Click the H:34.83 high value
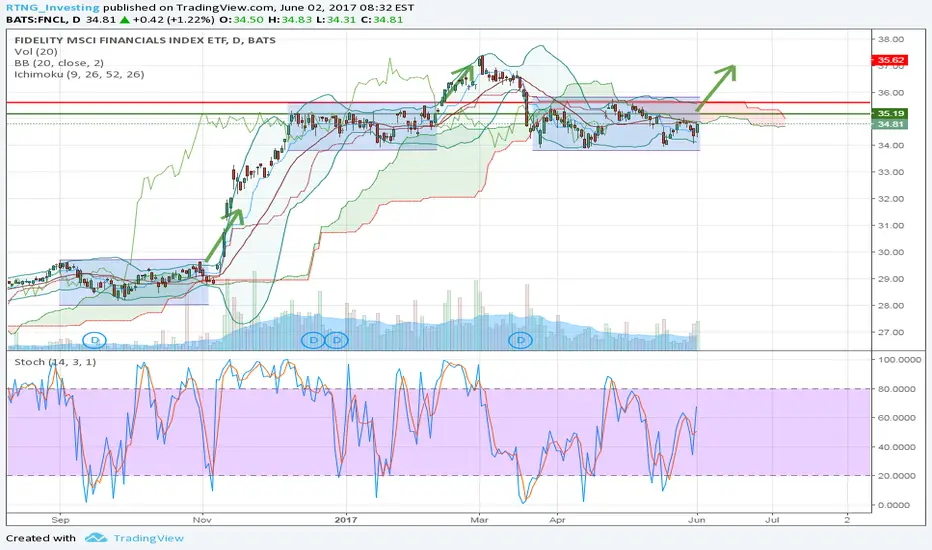 coord(289,20)
